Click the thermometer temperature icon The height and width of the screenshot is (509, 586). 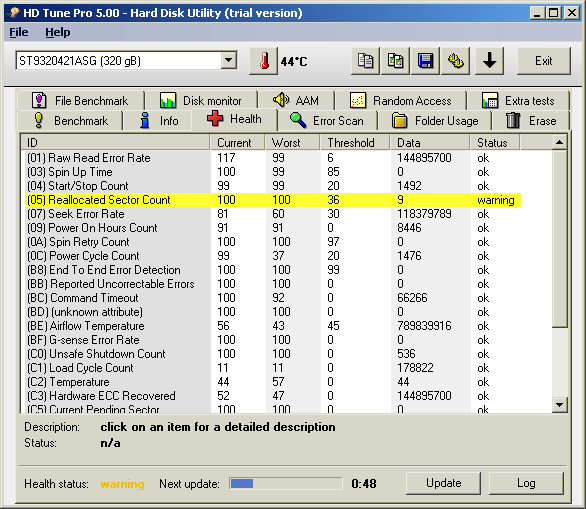pos(263,61)
